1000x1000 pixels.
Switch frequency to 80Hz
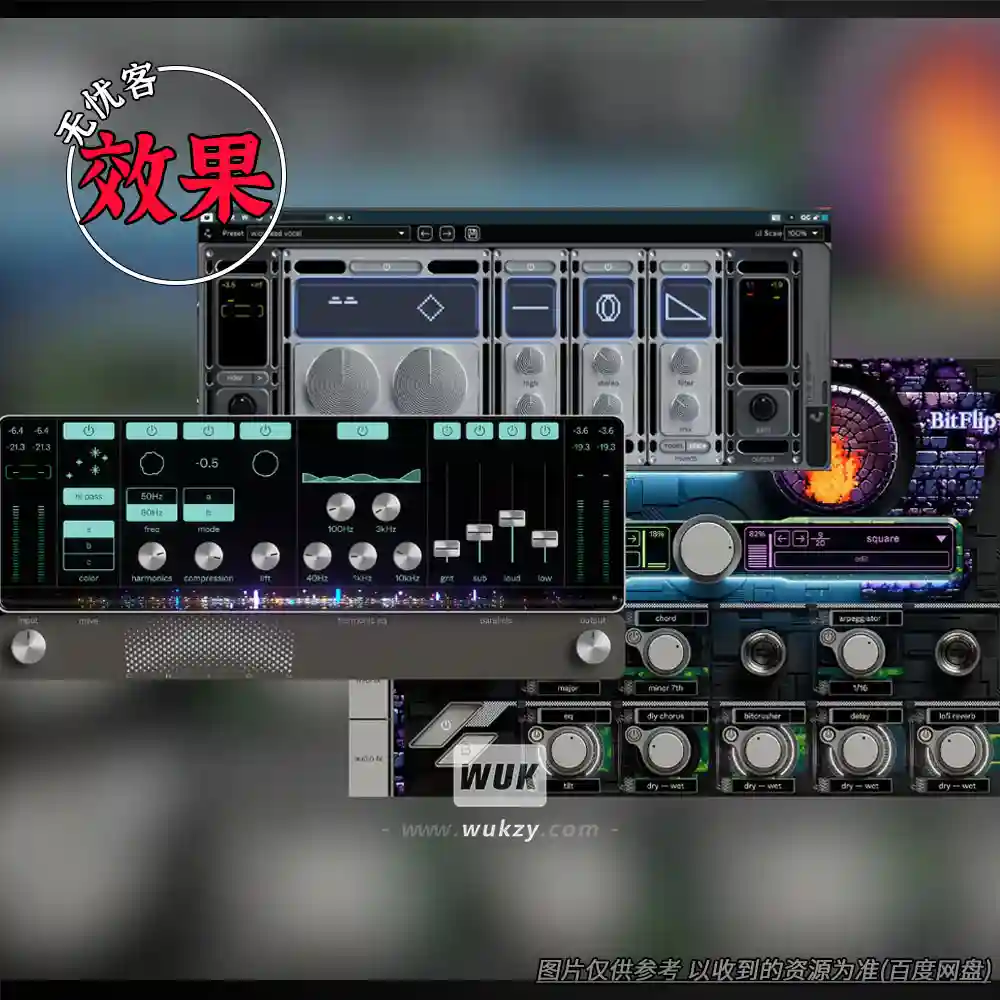click(150, 513)
